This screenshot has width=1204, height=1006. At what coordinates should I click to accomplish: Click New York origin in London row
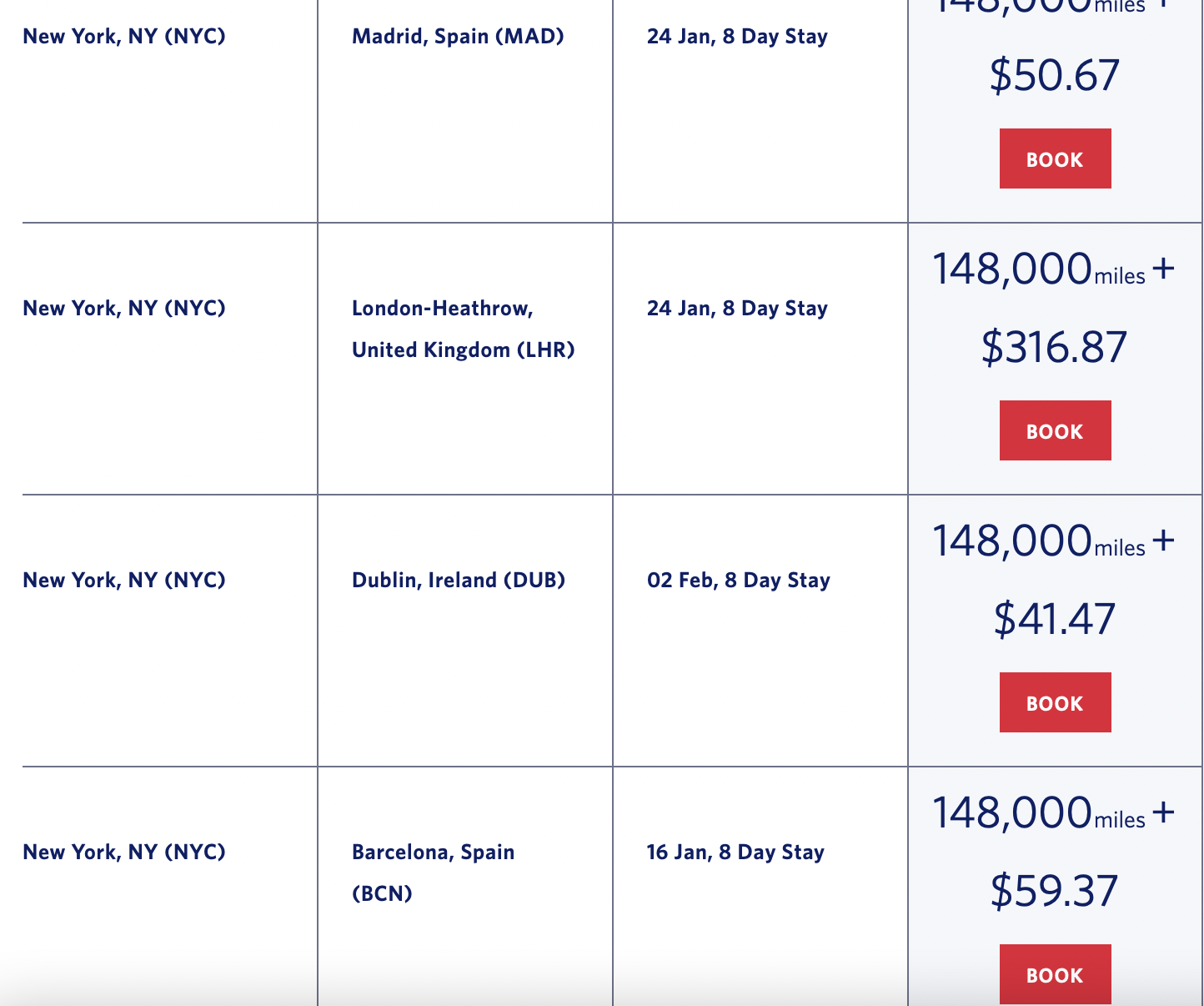pos(124,309)
